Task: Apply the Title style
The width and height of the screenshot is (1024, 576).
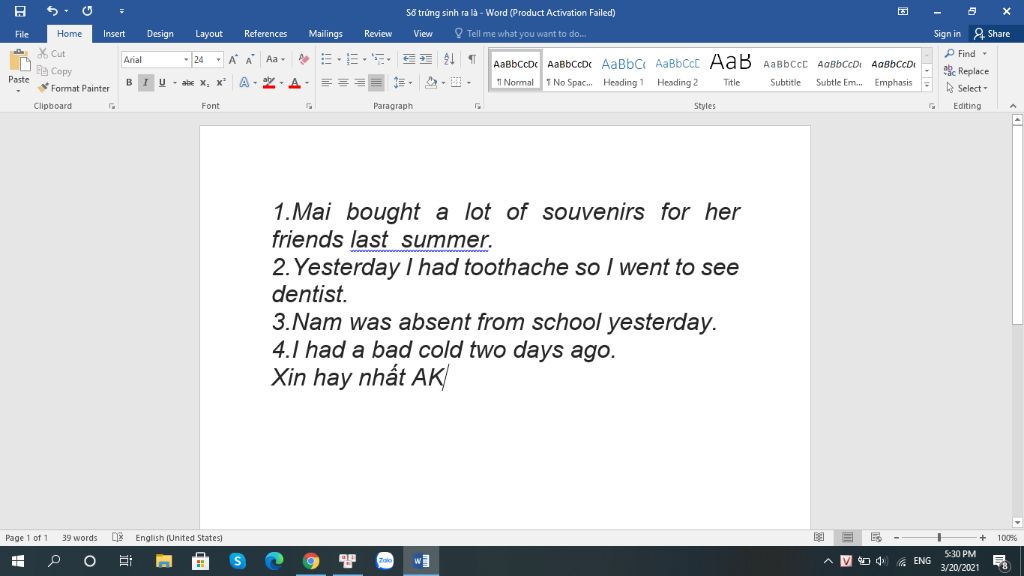Action: (731, 71)
